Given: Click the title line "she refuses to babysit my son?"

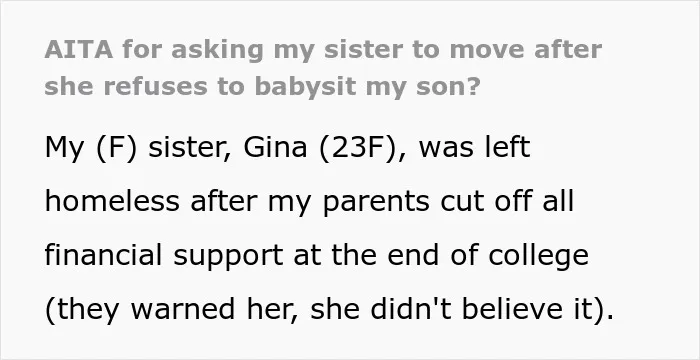Looking at the screenshot, I should 262,86.
